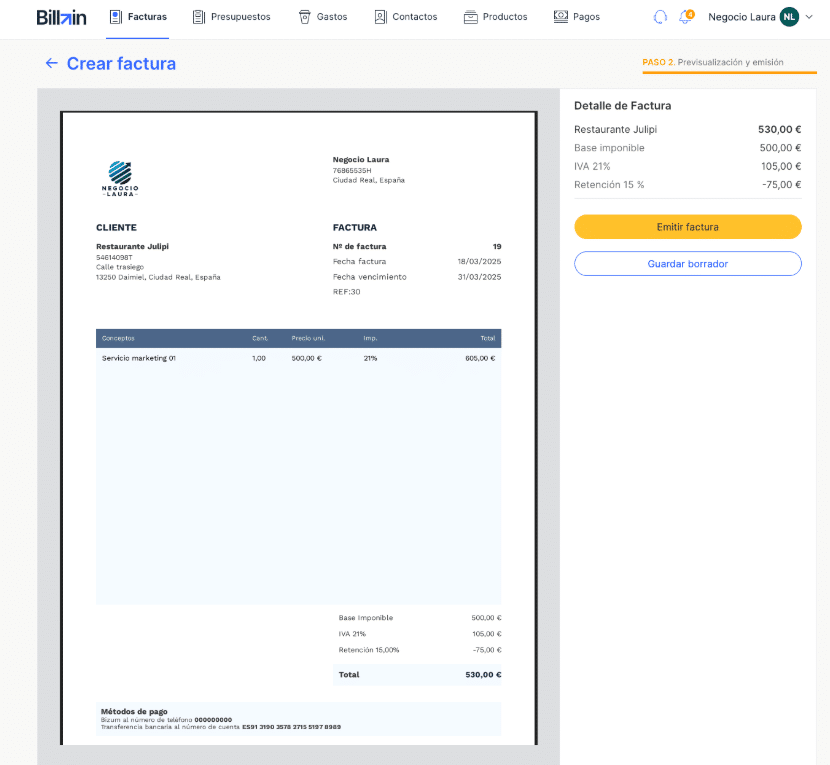This screenshot has width=830, height=765.
Task: Click the Presupuestos document icon
Action: click(x=199, y=17)
